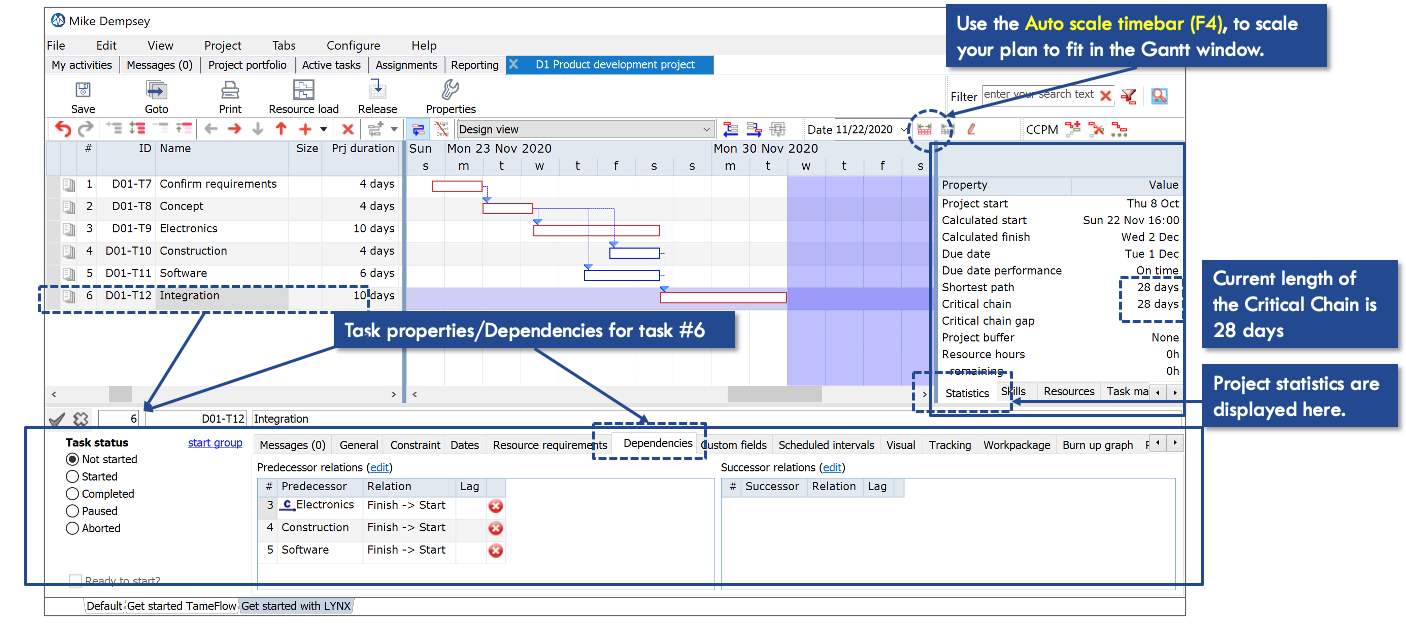Click the red right-arrow indent icon
Image resolution: width=1406 pixels, height=628 pixels.
pyautogui.click(x=234, y=129)
